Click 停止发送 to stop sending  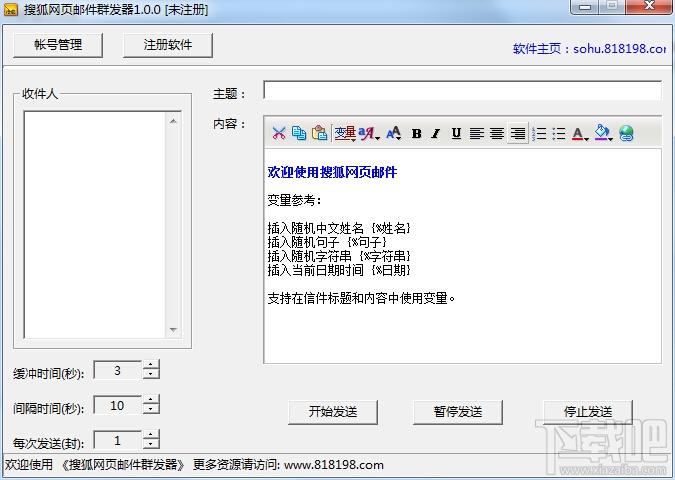coord(588,412)
